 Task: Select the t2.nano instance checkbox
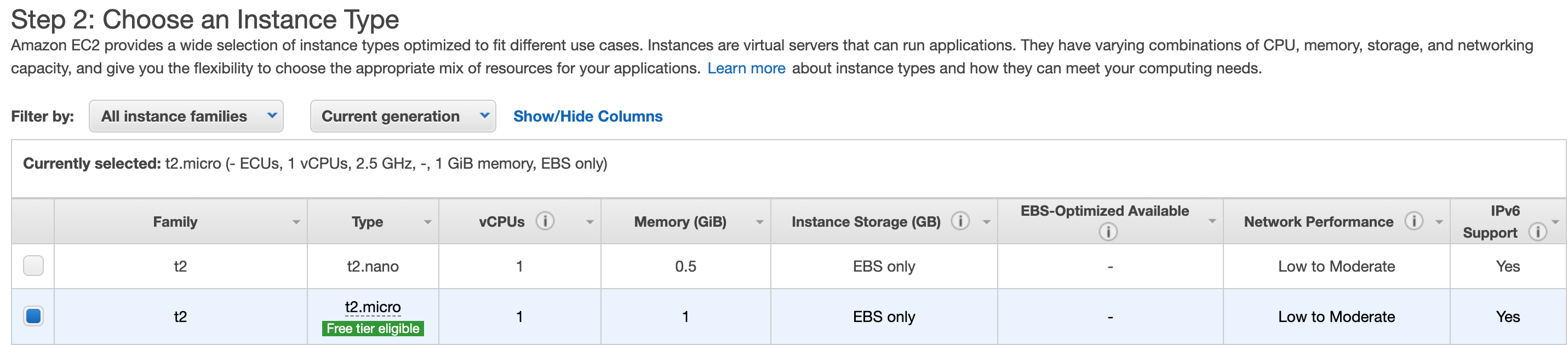tap(33, 266)
